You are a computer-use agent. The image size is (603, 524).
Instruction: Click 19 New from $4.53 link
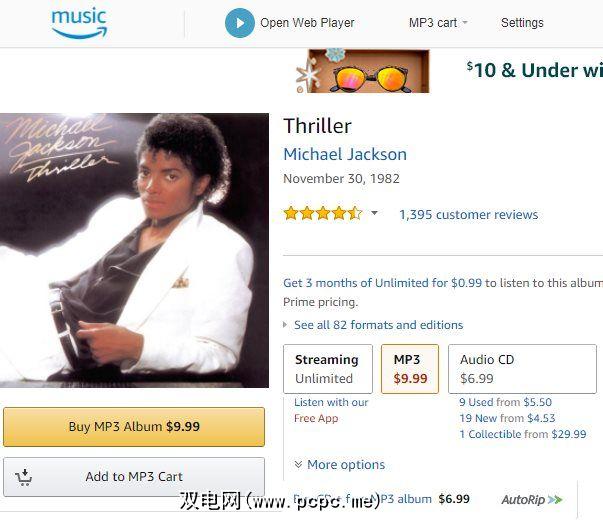[507, 418]
